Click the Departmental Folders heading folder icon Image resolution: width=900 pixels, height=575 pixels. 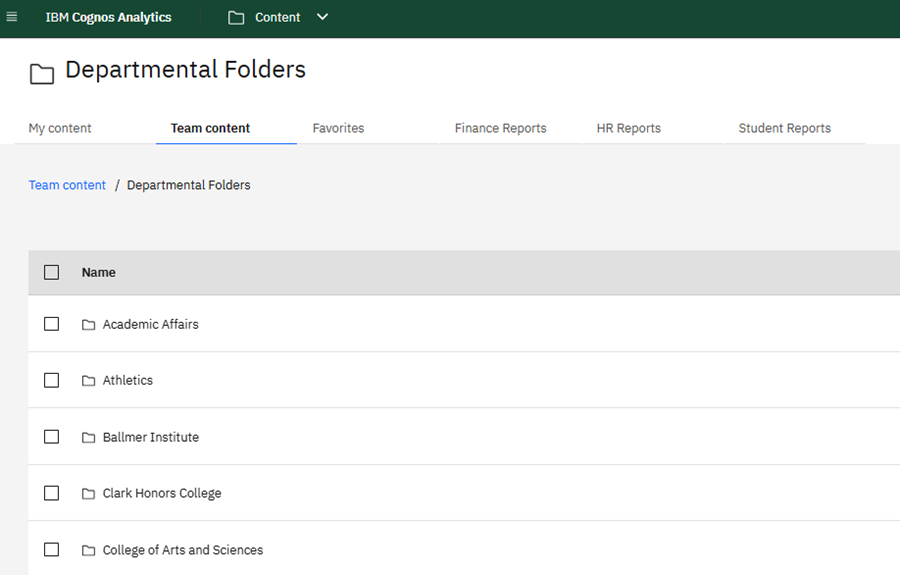pos(42,74)
